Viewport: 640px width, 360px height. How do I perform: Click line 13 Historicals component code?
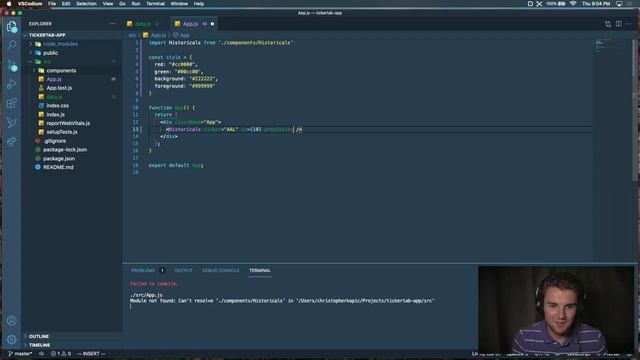click(x=234, y=130)
